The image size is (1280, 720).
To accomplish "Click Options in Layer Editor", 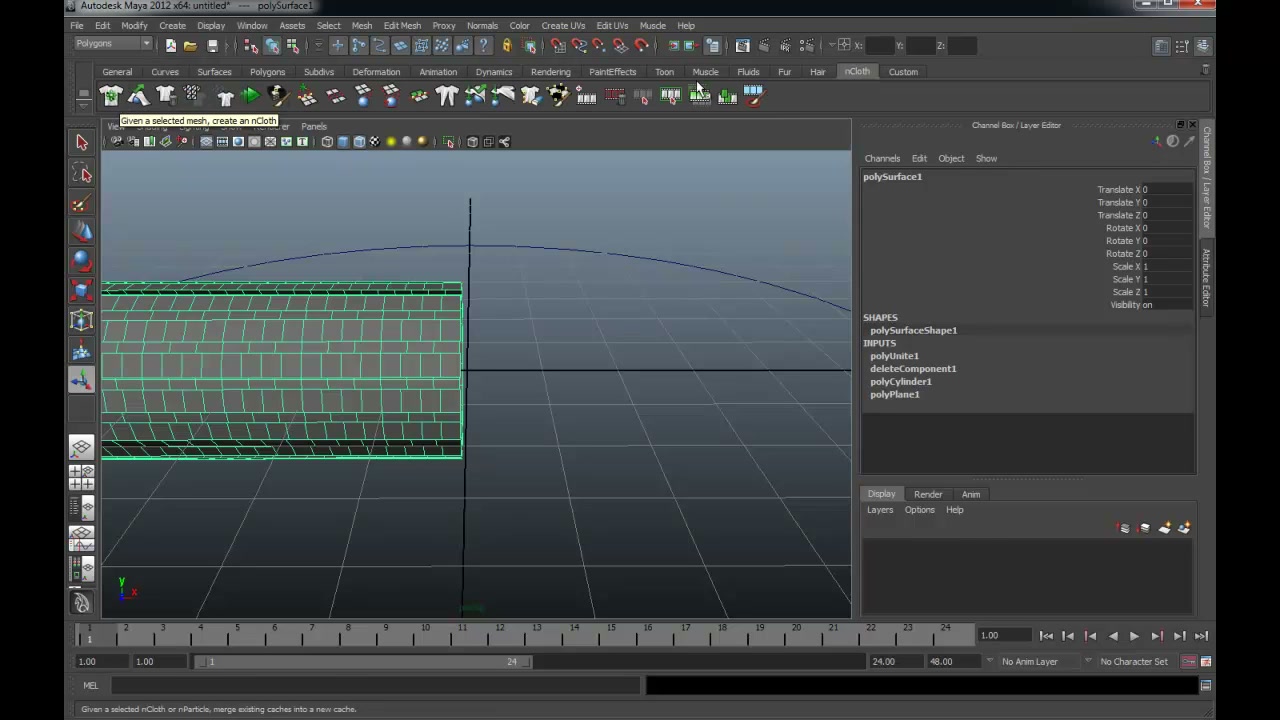I will coord(919,510).
